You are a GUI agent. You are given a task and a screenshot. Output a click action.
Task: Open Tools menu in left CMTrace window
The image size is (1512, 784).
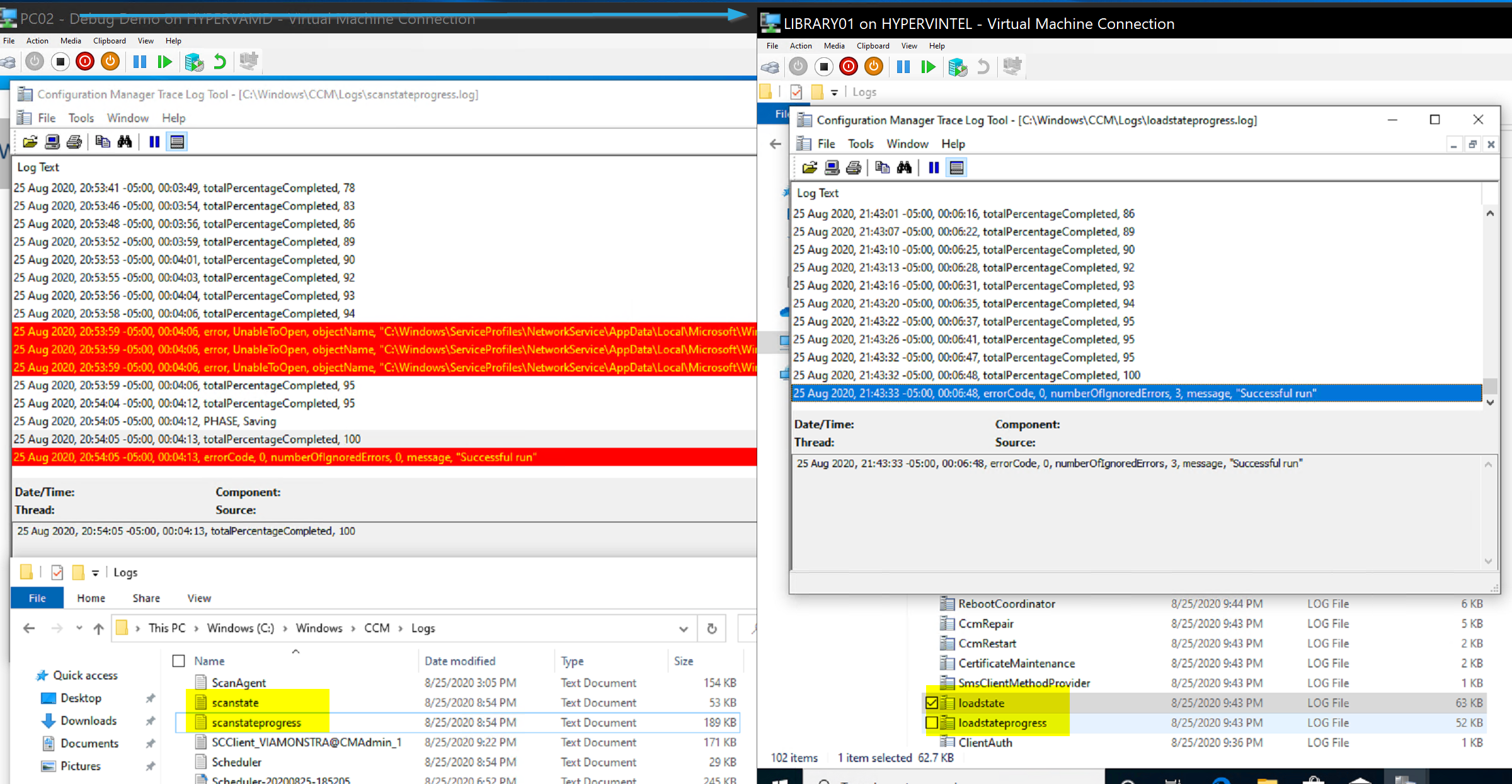pyautogui.click(x=81, y=118)
